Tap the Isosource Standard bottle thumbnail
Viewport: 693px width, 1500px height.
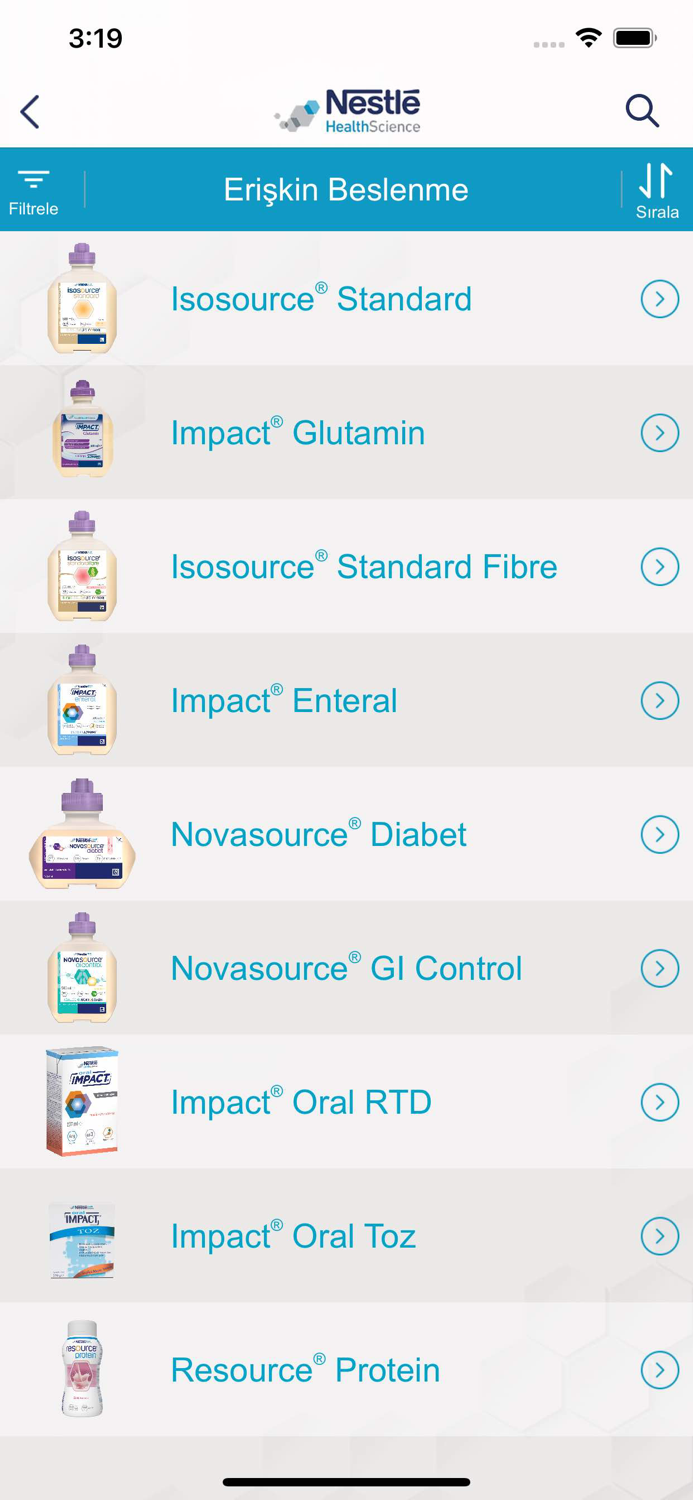coord(82,299)
